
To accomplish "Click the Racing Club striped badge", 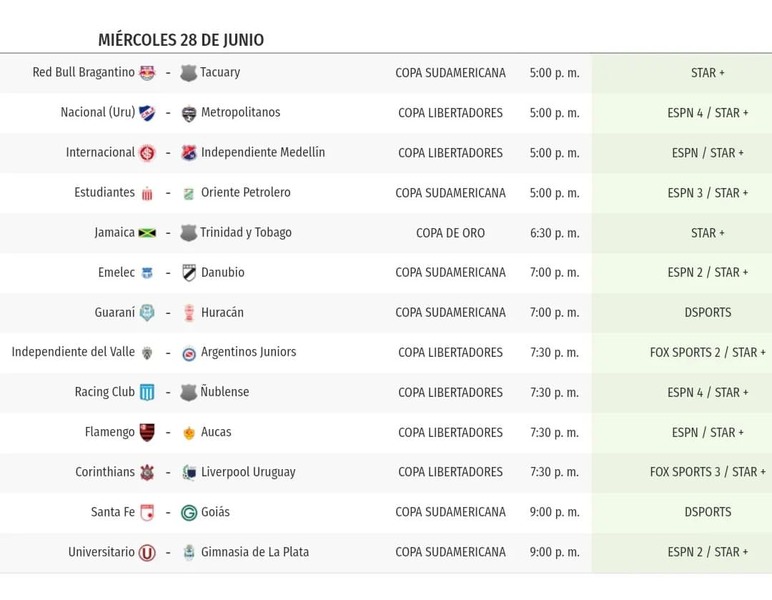I will (x=147, y=392).
